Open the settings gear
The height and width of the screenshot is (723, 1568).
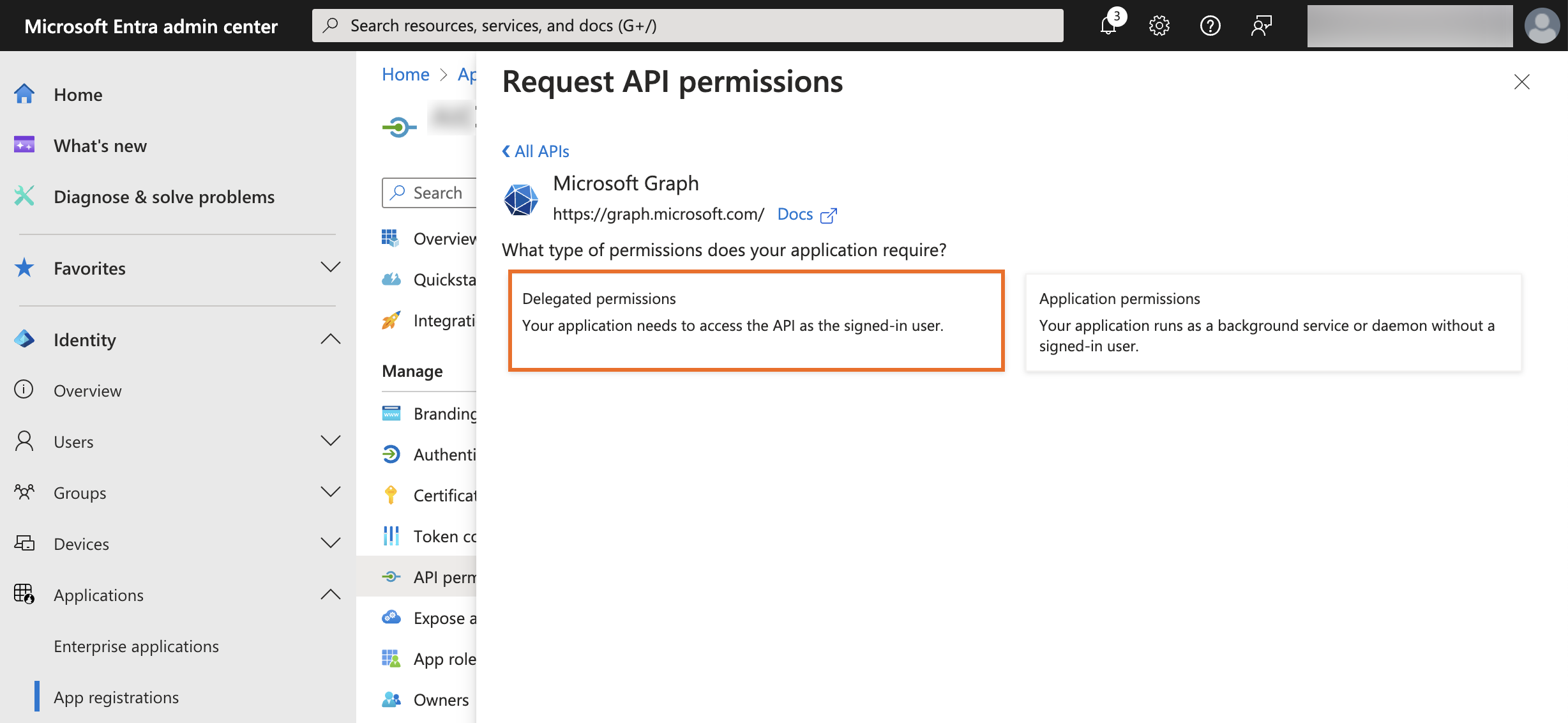pos(1158,26)
